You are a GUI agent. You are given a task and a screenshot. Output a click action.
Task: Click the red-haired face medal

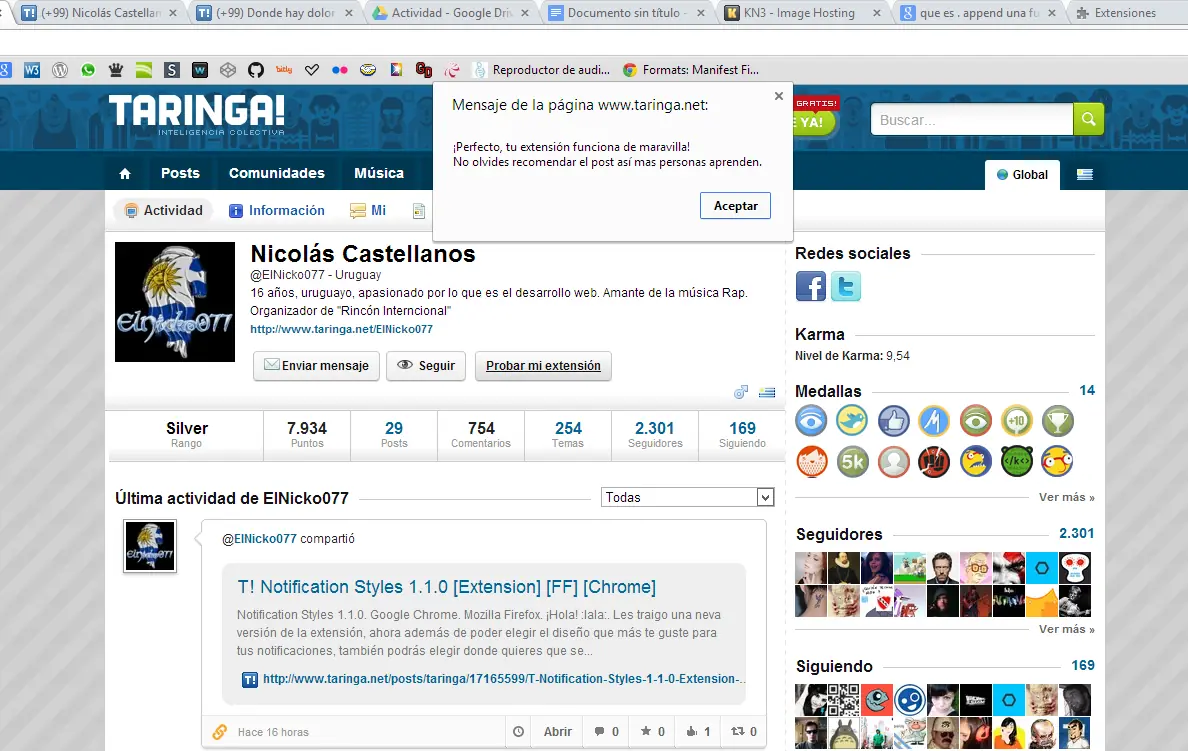point(811,462)
